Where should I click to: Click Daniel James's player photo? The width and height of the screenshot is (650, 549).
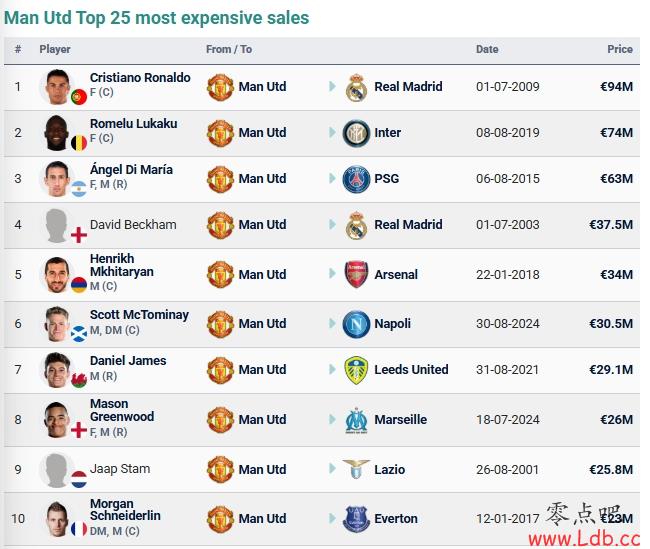[57, 370]
